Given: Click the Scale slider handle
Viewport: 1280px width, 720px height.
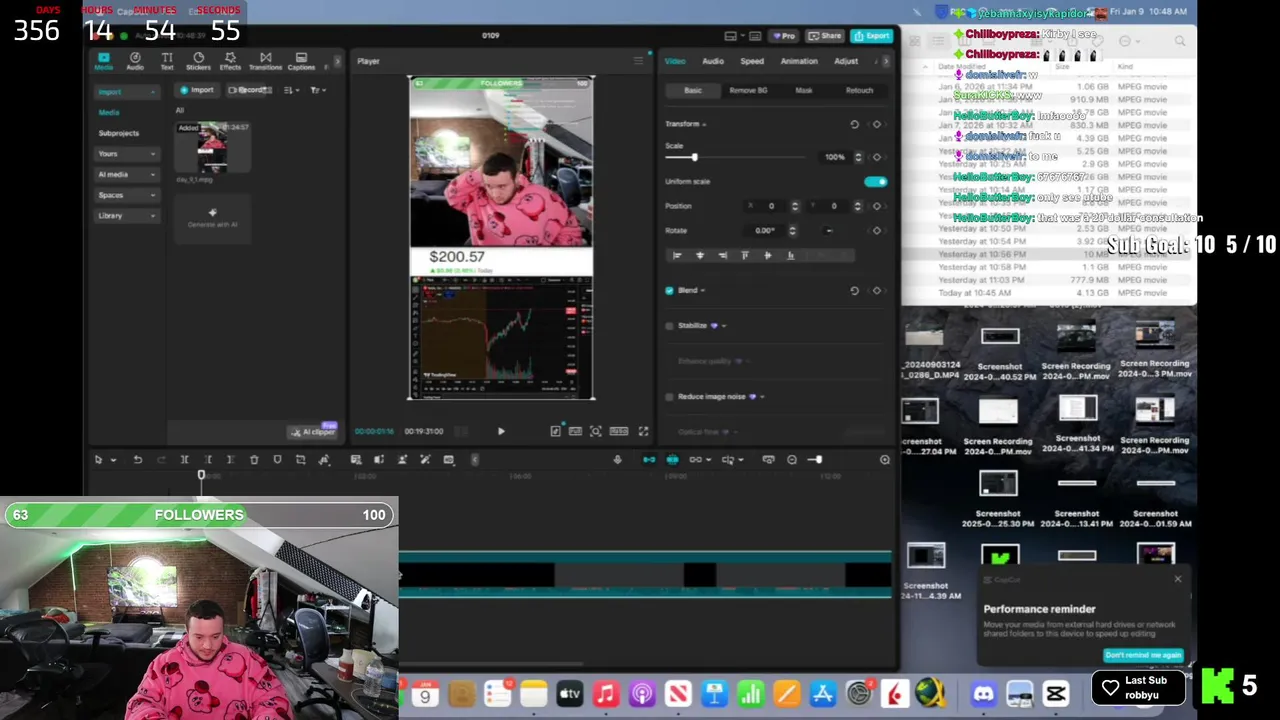Looking at the screenshot, I should [694, 157].
